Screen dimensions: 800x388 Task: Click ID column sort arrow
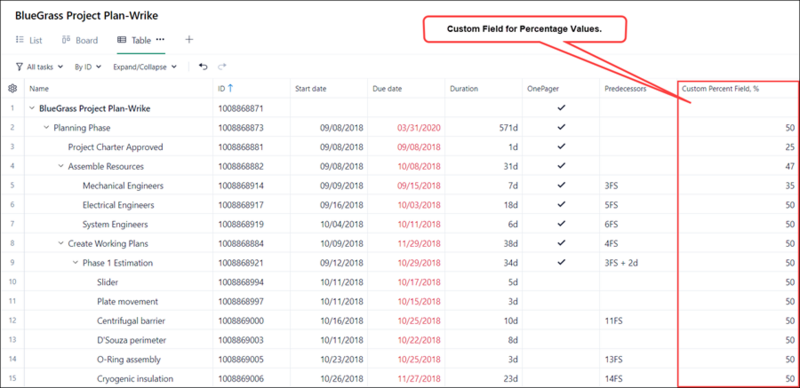pyautogui.click(x=231, y=88)
